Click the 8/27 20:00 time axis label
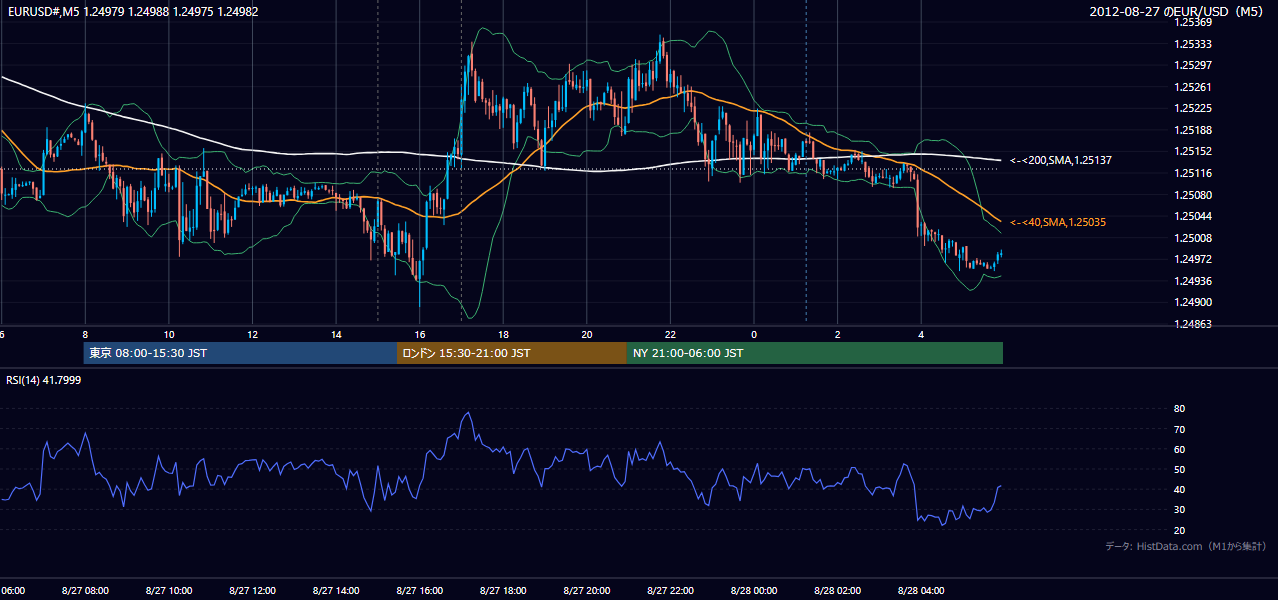 pos(586,591)
